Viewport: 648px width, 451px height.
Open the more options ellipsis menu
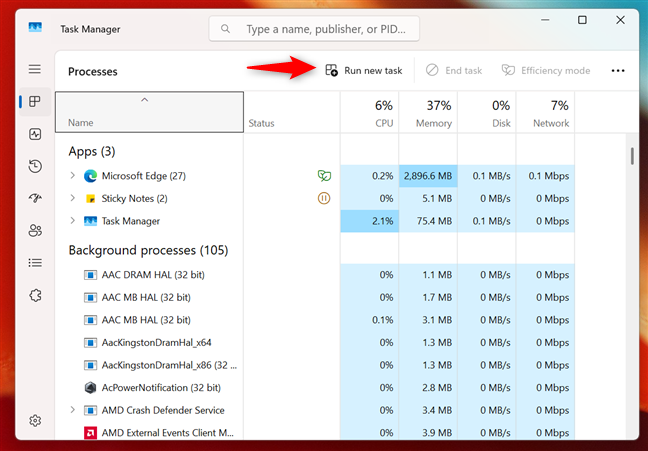click(x=618, y=71)
